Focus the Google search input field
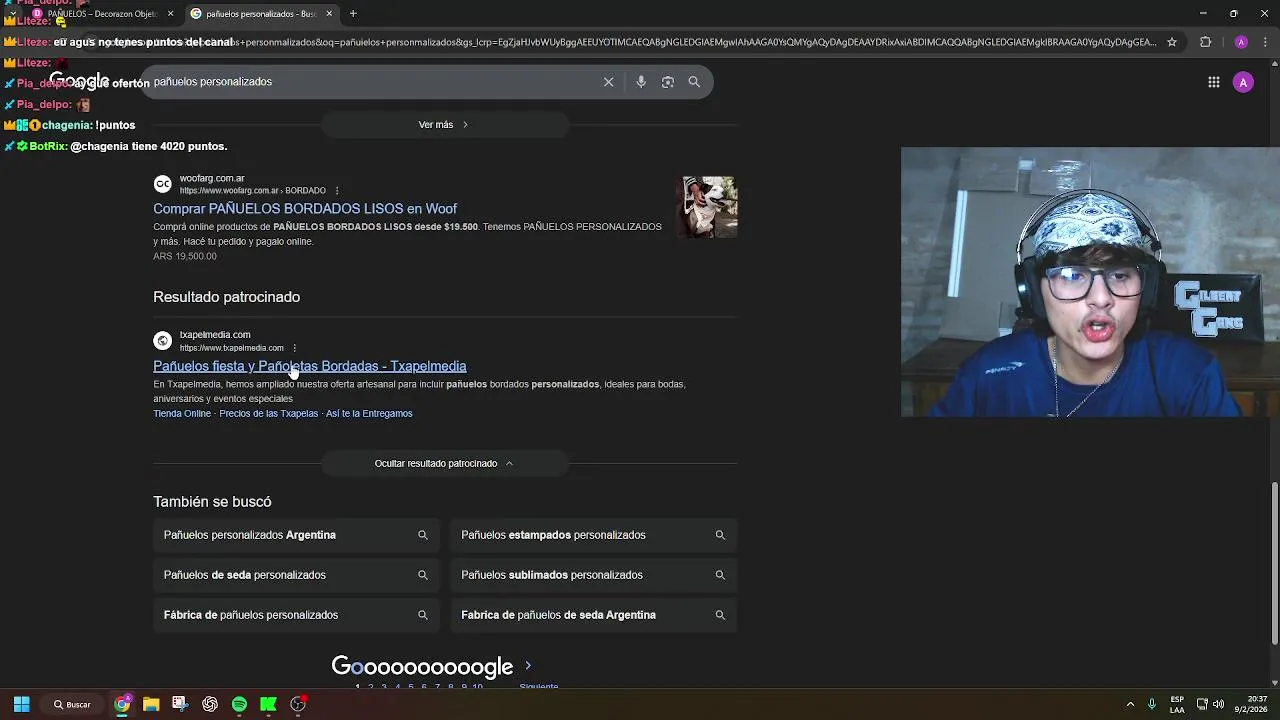This screenshot has width=1280, height=720. (x=375, y=82)
